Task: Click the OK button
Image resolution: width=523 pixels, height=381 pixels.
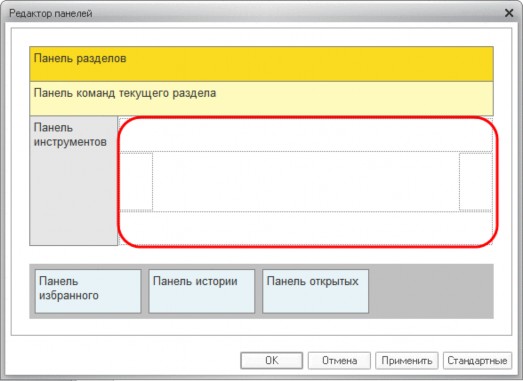Action: click(272, 361)
